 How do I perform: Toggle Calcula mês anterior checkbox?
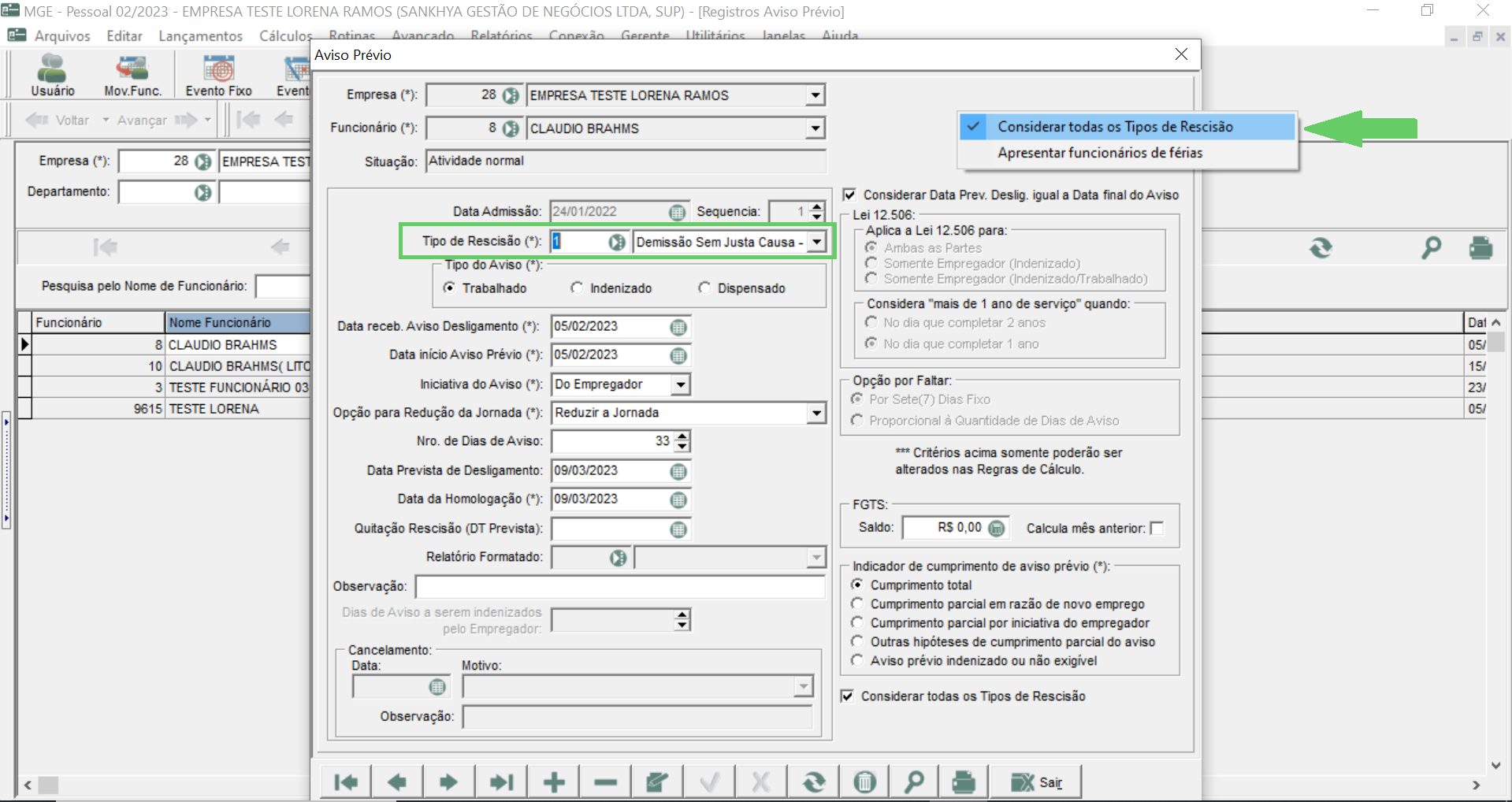1157,528
